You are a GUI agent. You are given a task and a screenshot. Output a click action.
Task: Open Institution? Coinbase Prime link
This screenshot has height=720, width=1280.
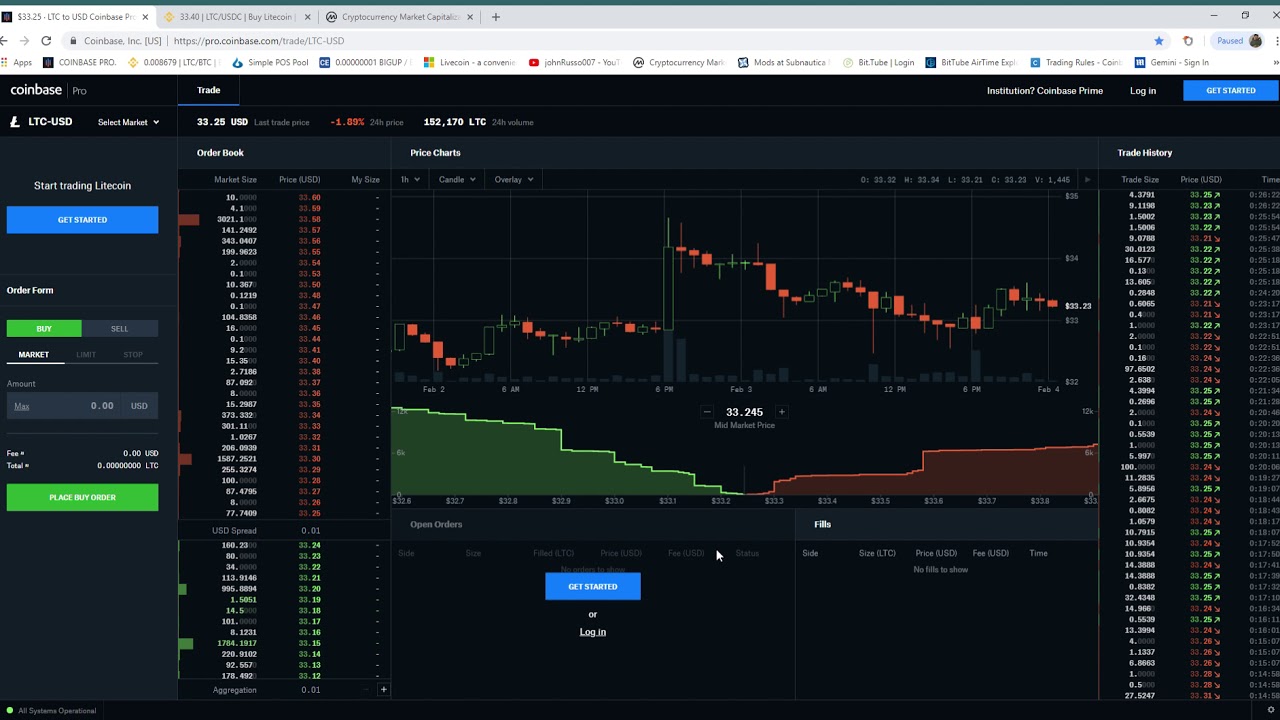pos(1045,91)
